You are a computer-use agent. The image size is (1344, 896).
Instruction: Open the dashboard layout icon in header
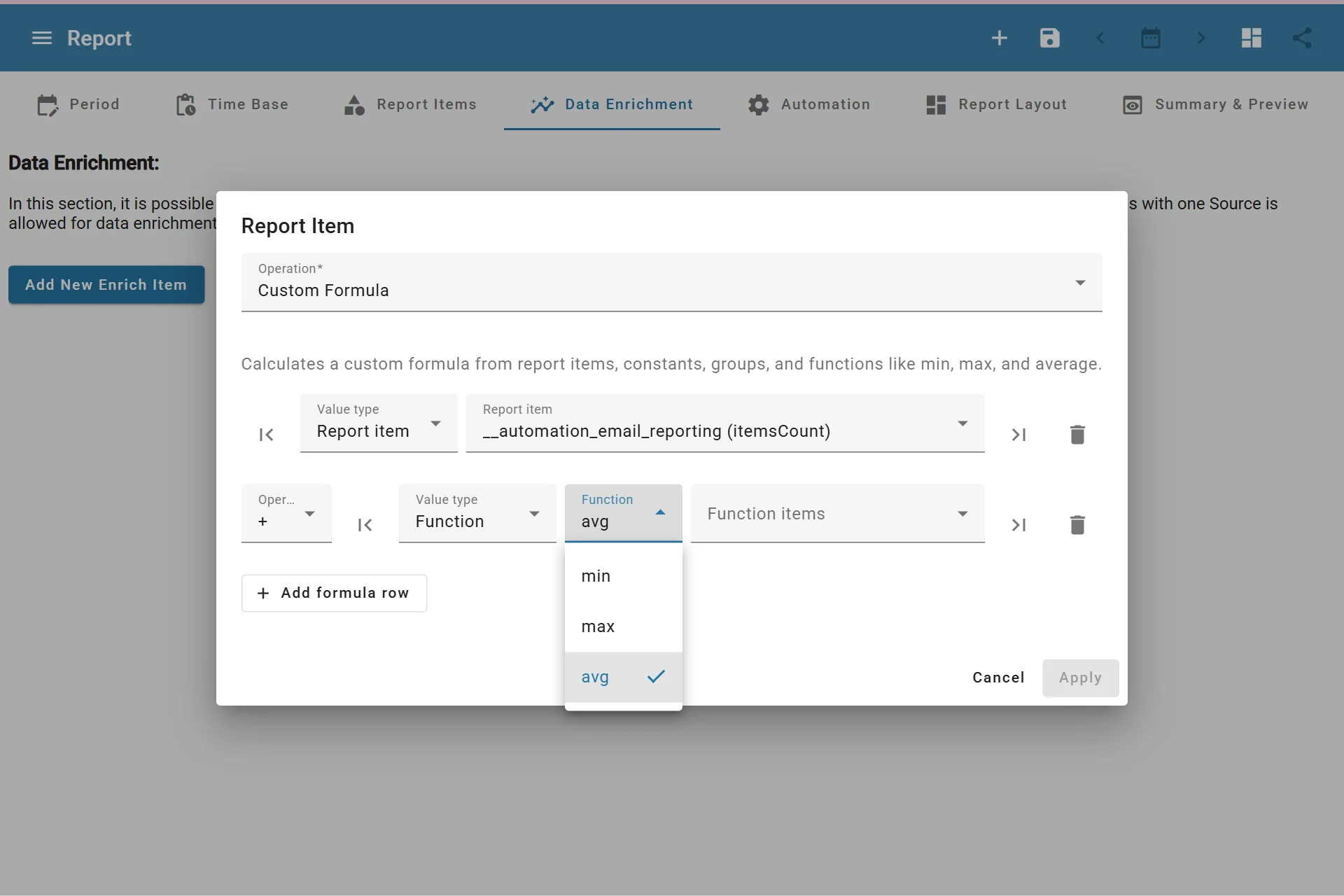(x=1252, y=38)
